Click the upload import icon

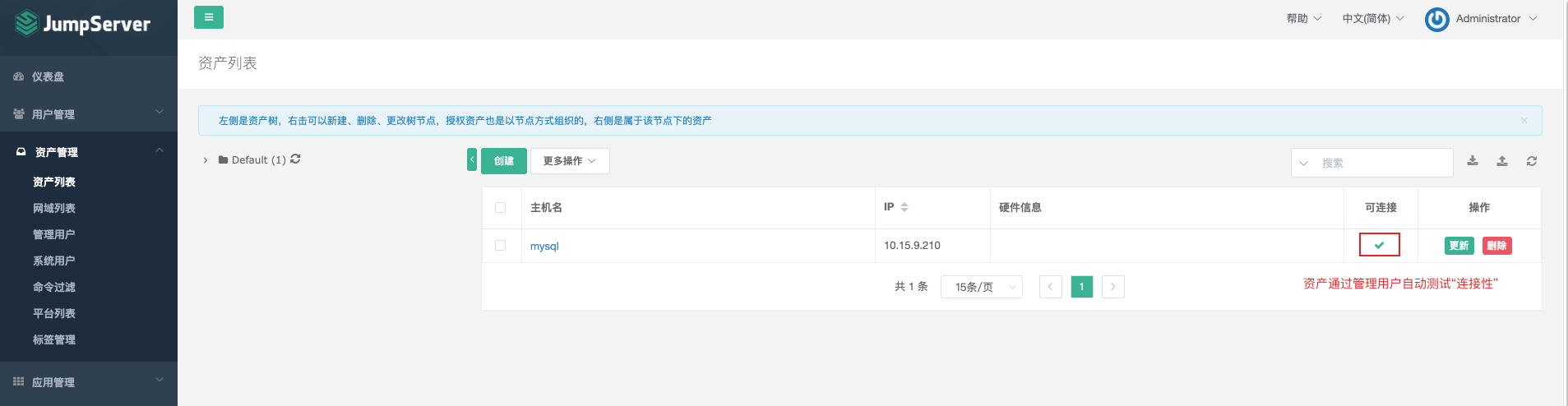[x=1502, y=161]
